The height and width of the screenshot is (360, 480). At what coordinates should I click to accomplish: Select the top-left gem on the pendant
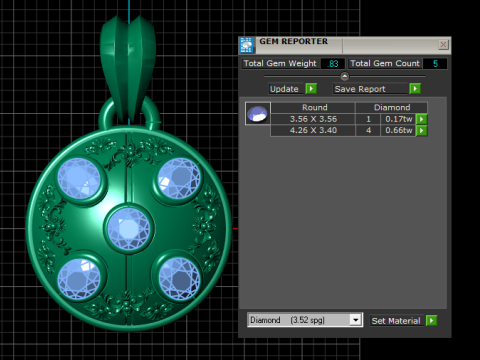click(x=79, y=178)
